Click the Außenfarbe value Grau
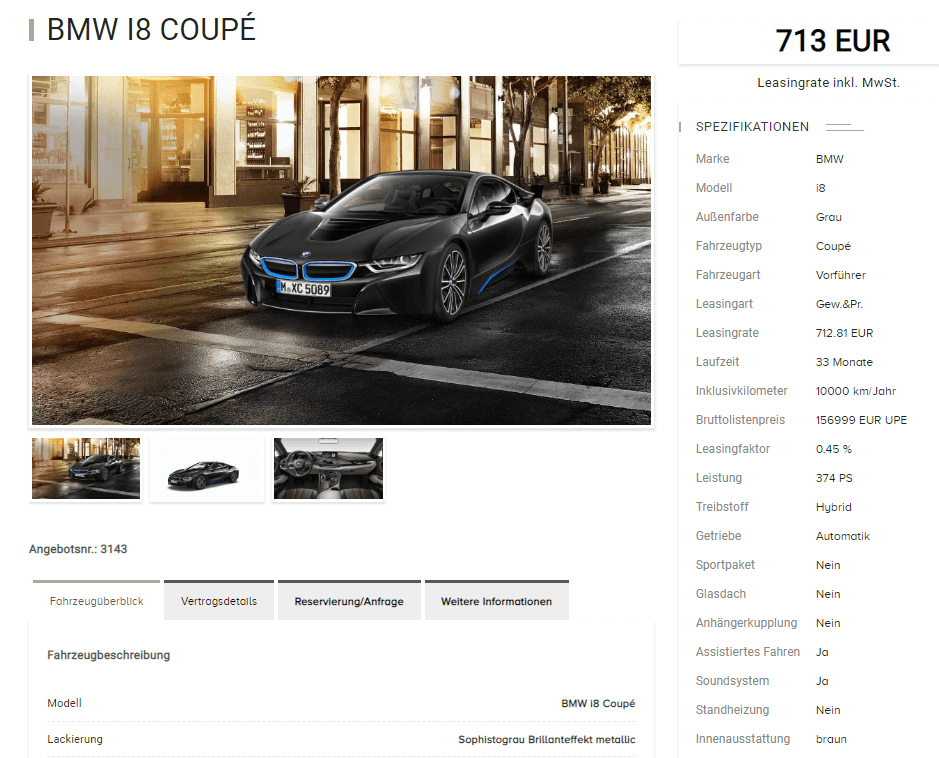Screen dimensions: 939x758 pyautogui.click(x=829, y=217)
